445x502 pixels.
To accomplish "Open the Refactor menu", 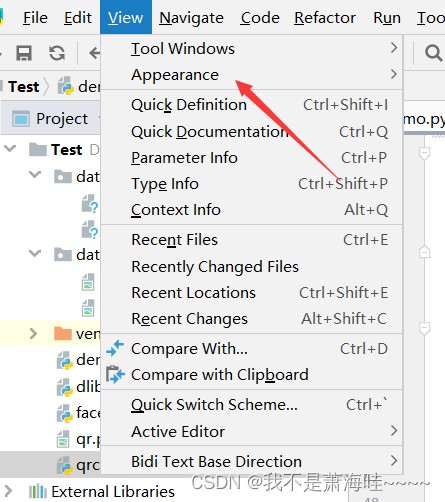I will coord(325,18).
